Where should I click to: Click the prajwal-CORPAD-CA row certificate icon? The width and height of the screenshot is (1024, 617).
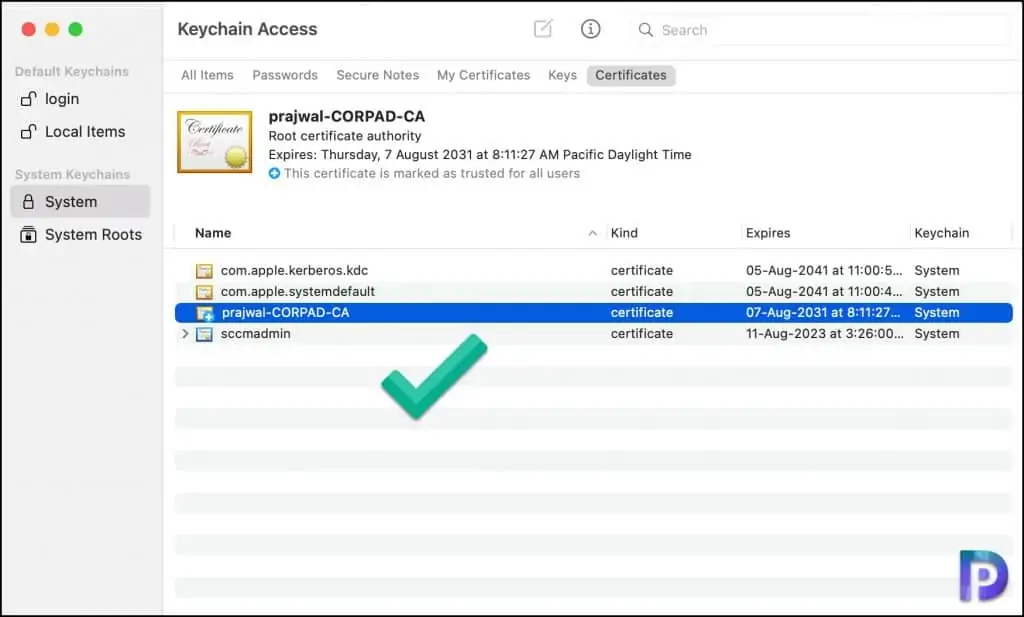pyautogui.click(x=205, y=313)
